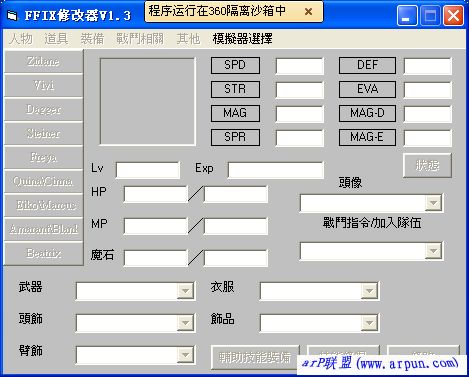This screenshot has height=377, width=469.
Task: Expand the 戰鬥指令/加入隊伍 dropdown
Action: [433, 251]
